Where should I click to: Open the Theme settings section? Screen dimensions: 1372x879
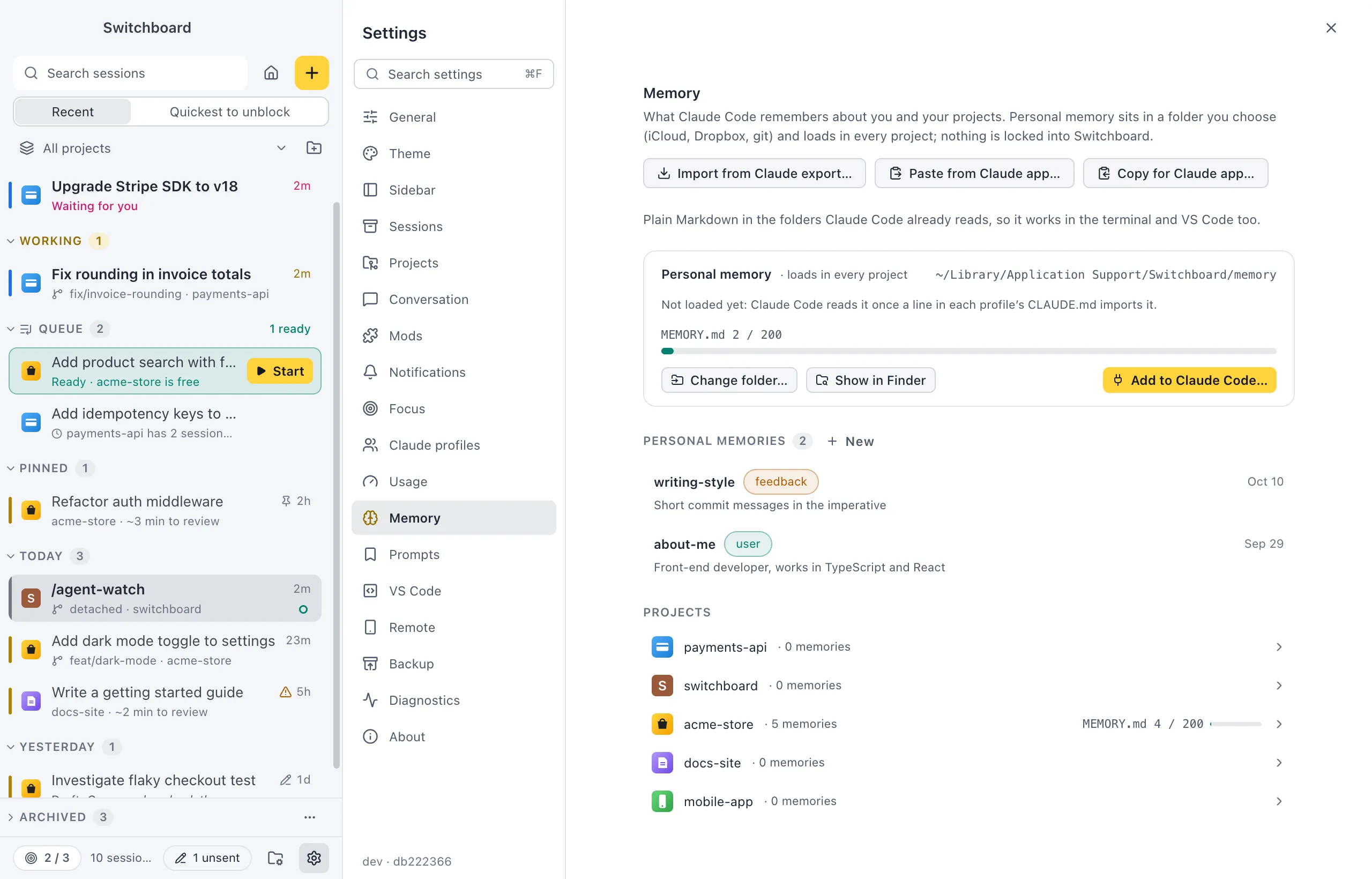tap(454, 153)
